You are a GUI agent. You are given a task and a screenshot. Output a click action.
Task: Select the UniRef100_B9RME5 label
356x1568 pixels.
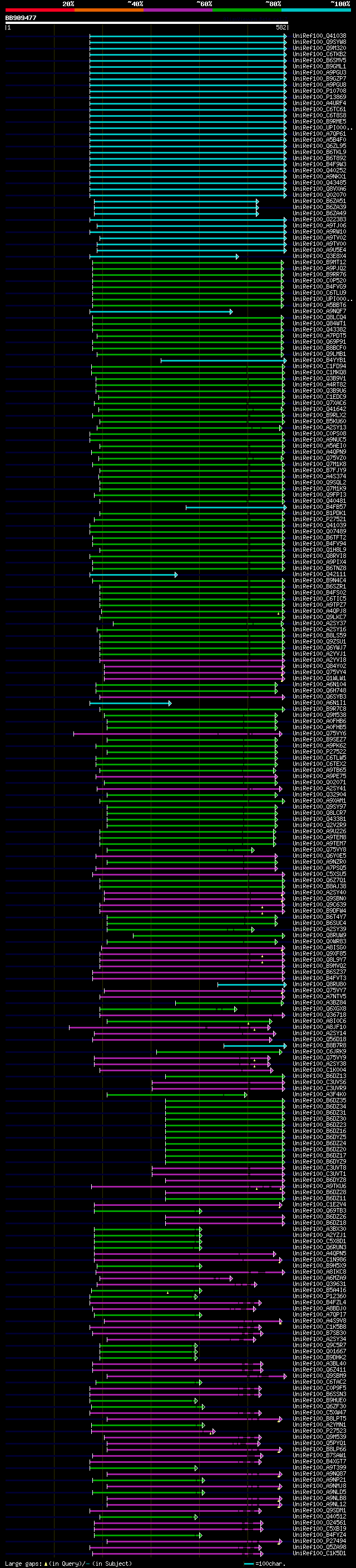click(x=319, y=122)
